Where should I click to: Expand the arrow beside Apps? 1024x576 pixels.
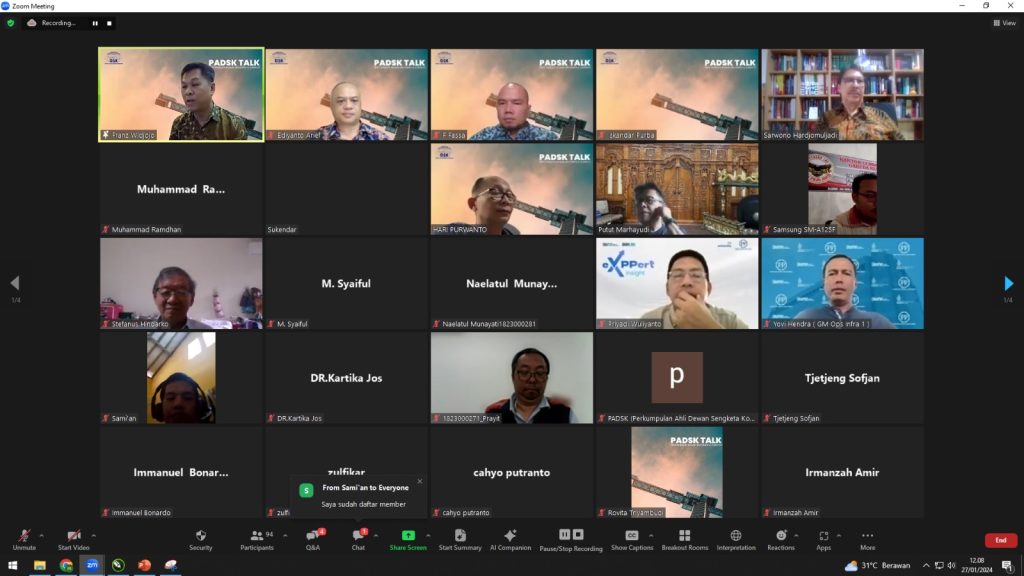click(839, 536)
